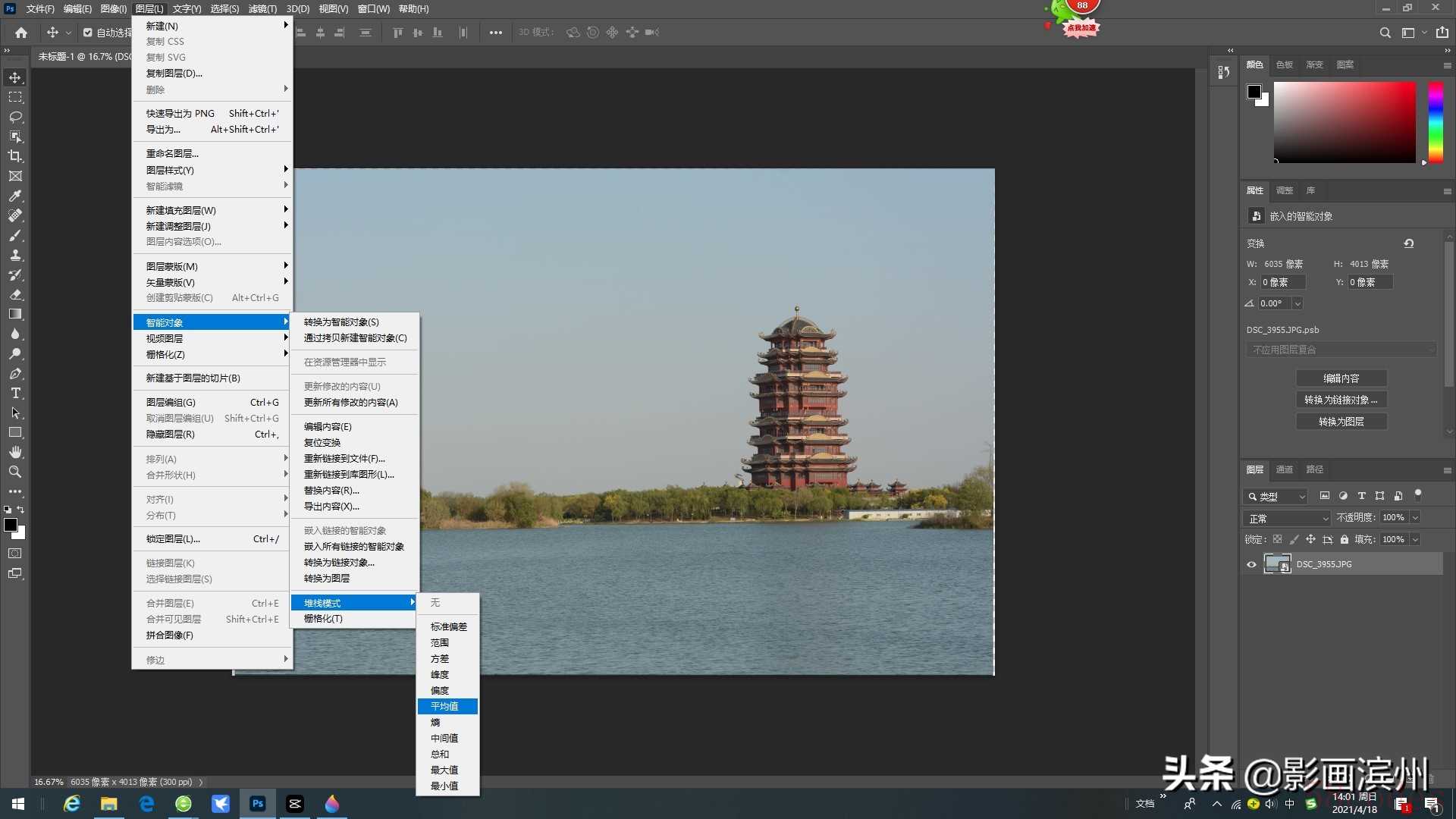Select the Eraser tool
Screen dimensions: 1456x819
(x=15, y=294)
